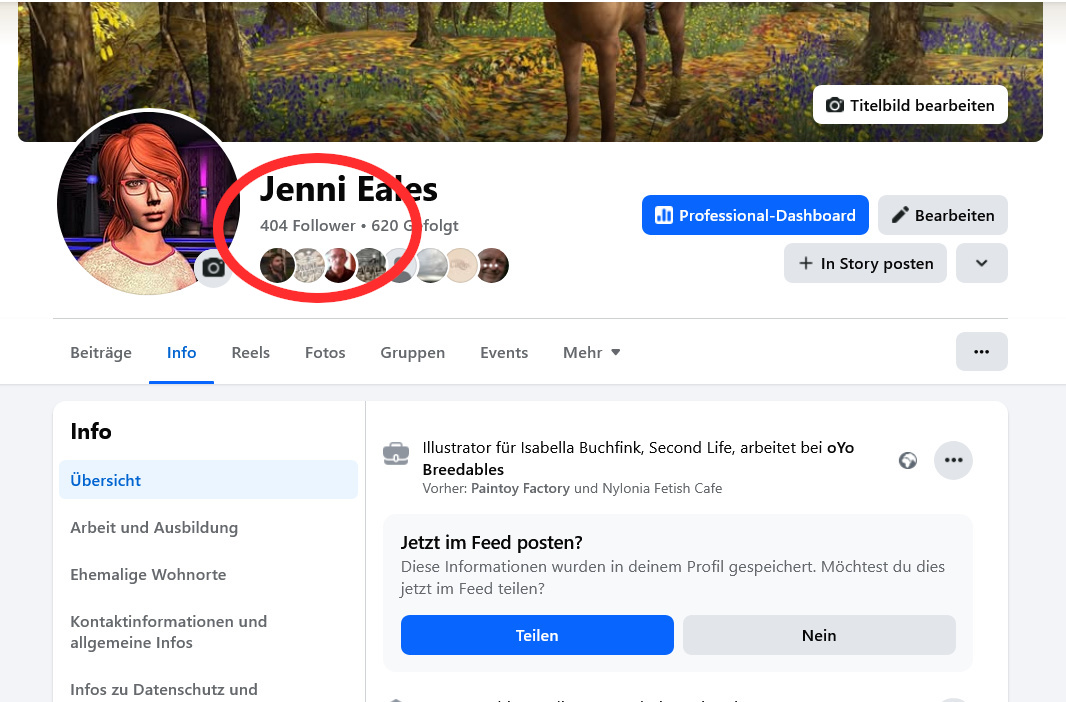Screen dimensions: 1066x702
Task: Open the three-dot menu in the tab bar
Action: pyautogui.click(x=981, y=352)
